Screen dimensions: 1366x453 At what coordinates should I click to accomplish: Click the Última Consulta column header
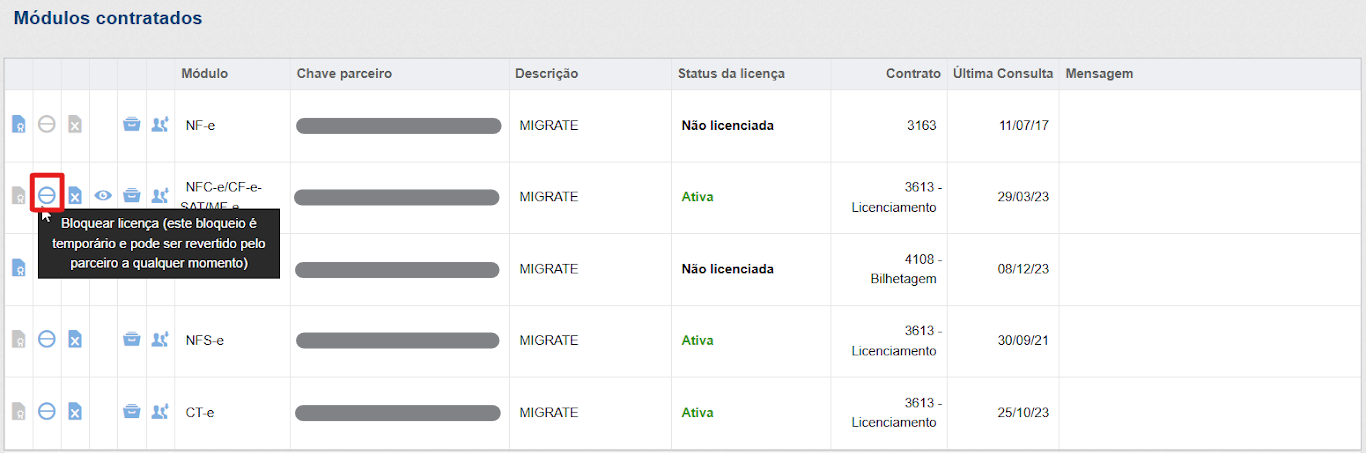coord(1002,74)
